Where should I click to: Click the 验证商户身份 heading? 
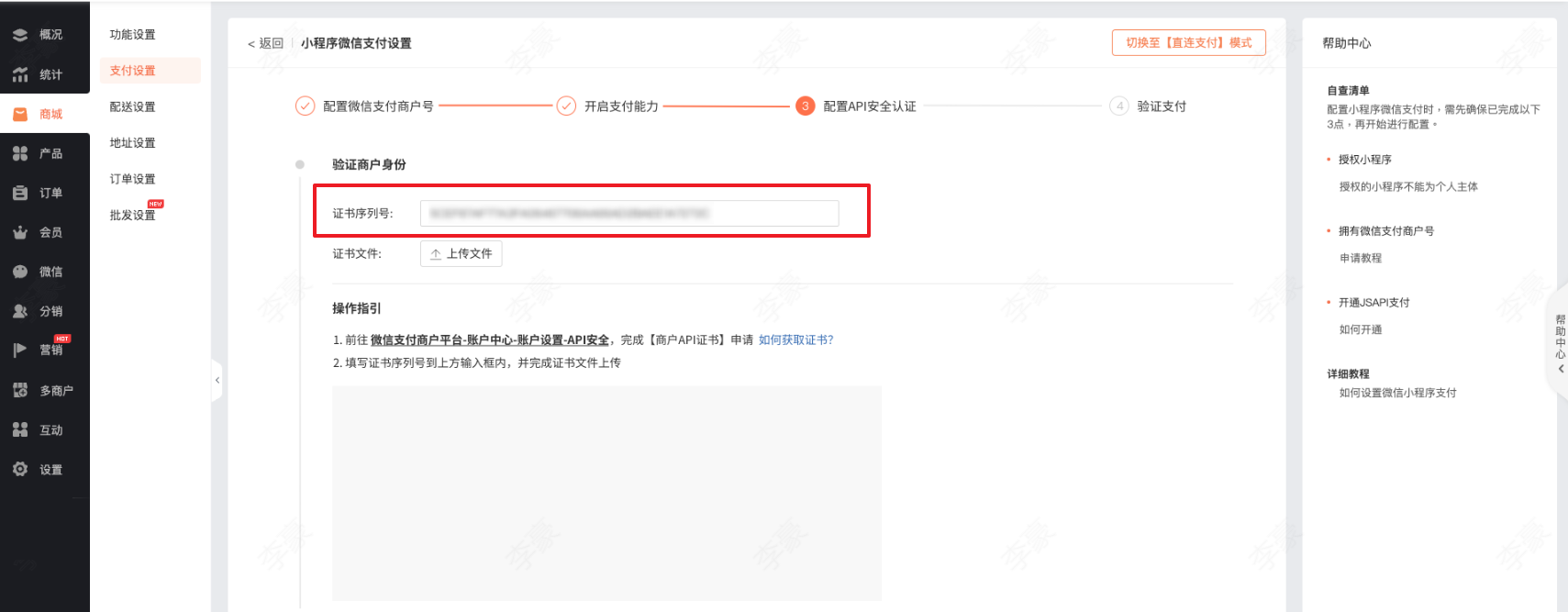click(x=369, y=165)
